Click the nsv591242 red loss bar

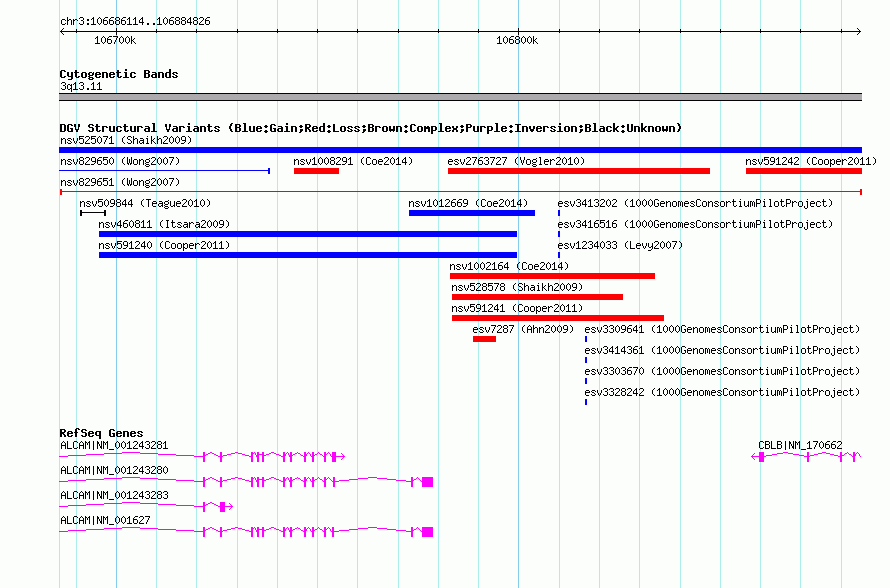pyautogui.click(x=804, y=171)
